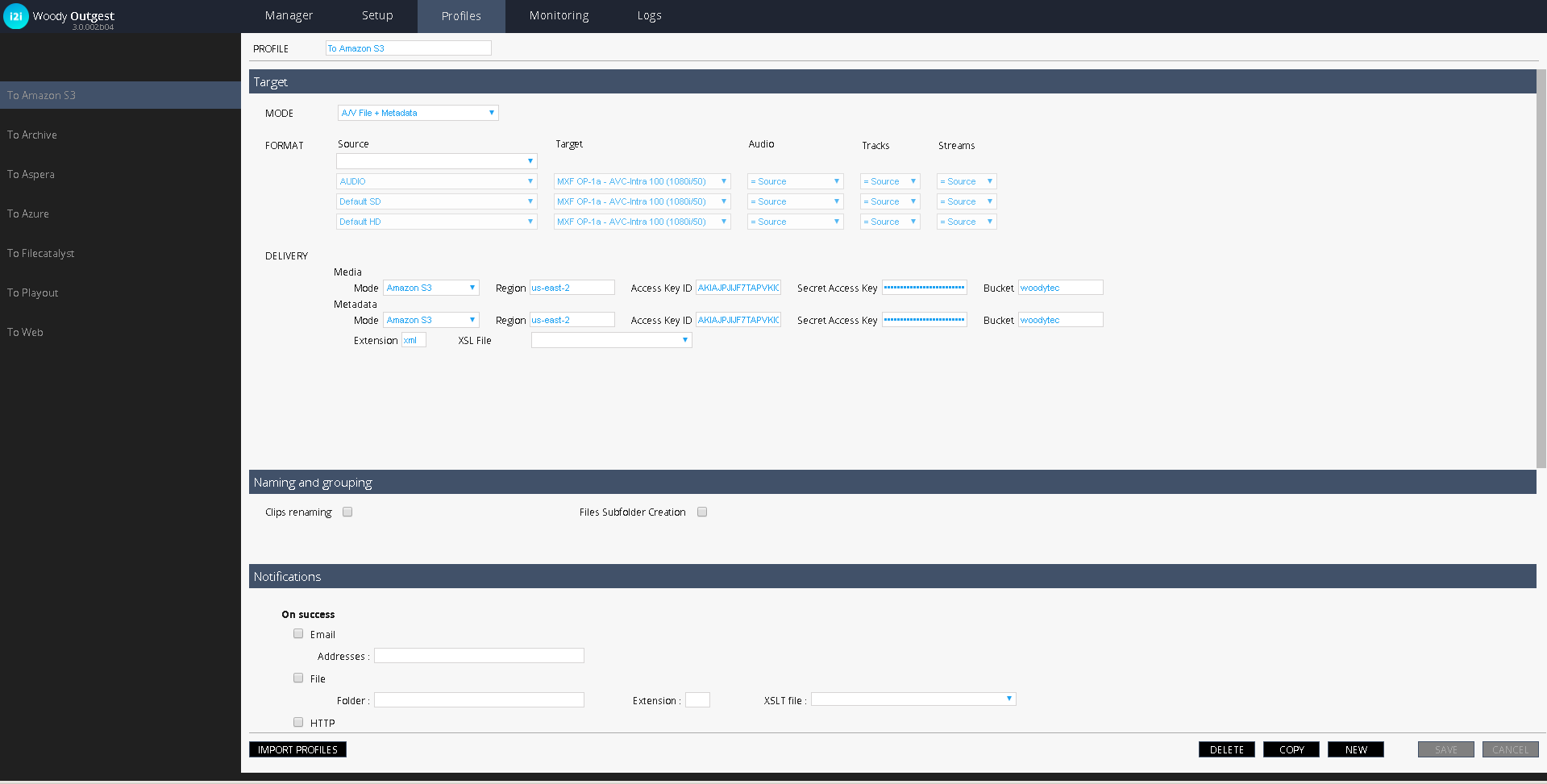Click the IMPORT PROFILES button
This screenshot has width=1547, height=784.
click(297, 749)
